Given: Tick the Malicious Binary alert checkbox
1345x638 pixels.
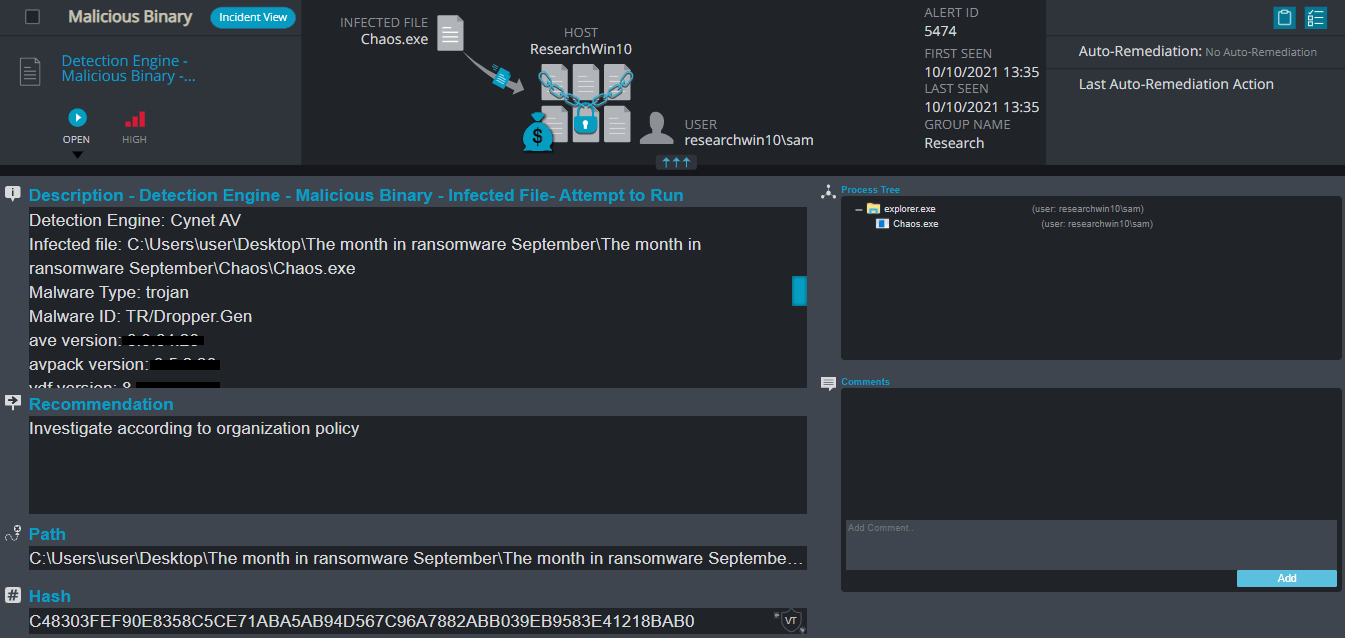Looking at the screenshot, I should coord(33,17).
